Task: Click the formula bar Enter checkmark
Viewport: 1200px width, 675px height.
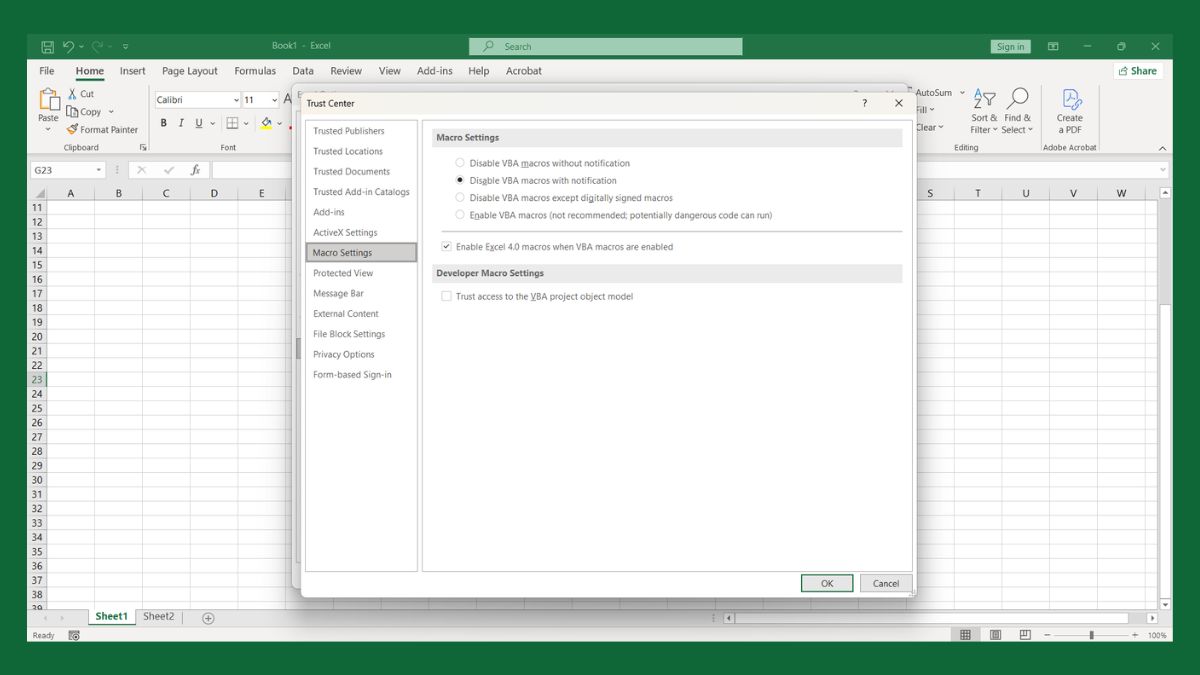Action: [169, 170]
